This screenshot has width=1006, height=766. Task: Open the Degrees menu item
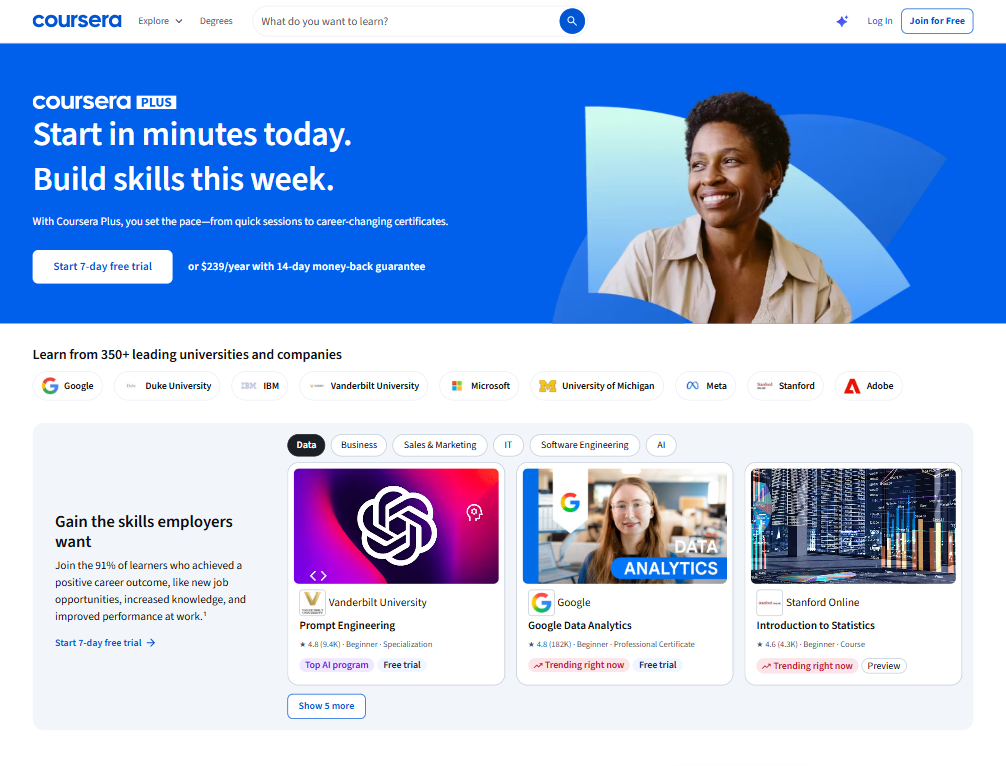(x=216, y=21)
